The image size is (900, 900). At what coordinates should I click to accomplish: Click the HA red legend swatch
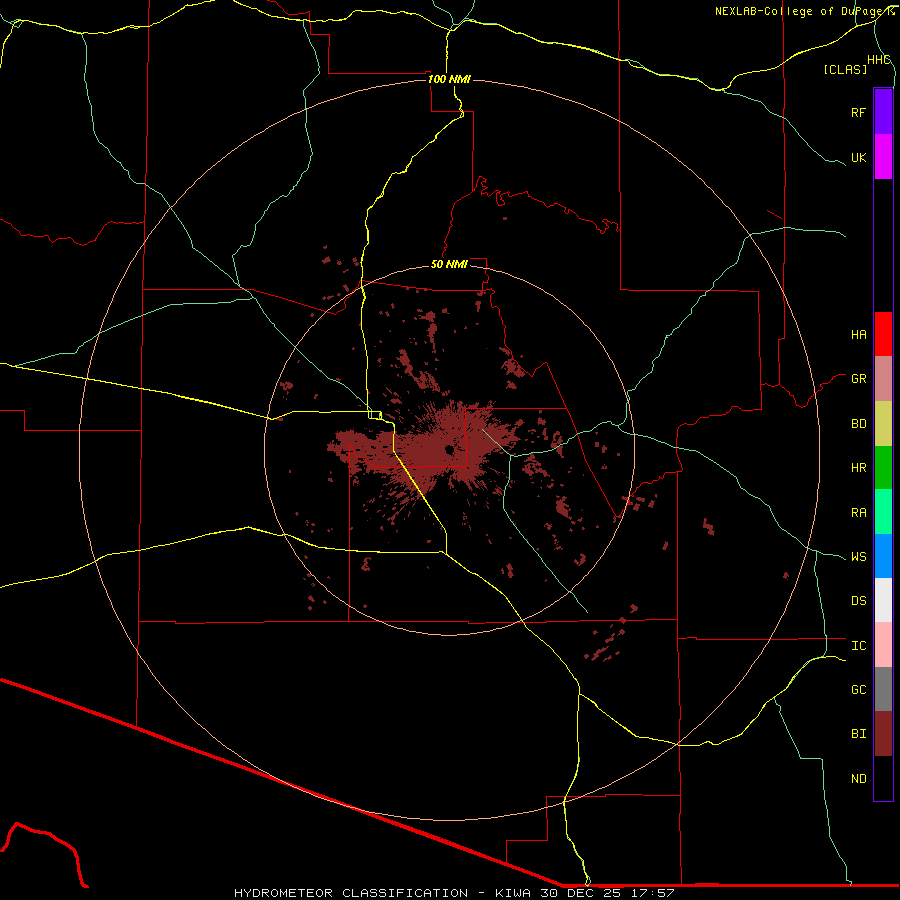click(883, 334)
